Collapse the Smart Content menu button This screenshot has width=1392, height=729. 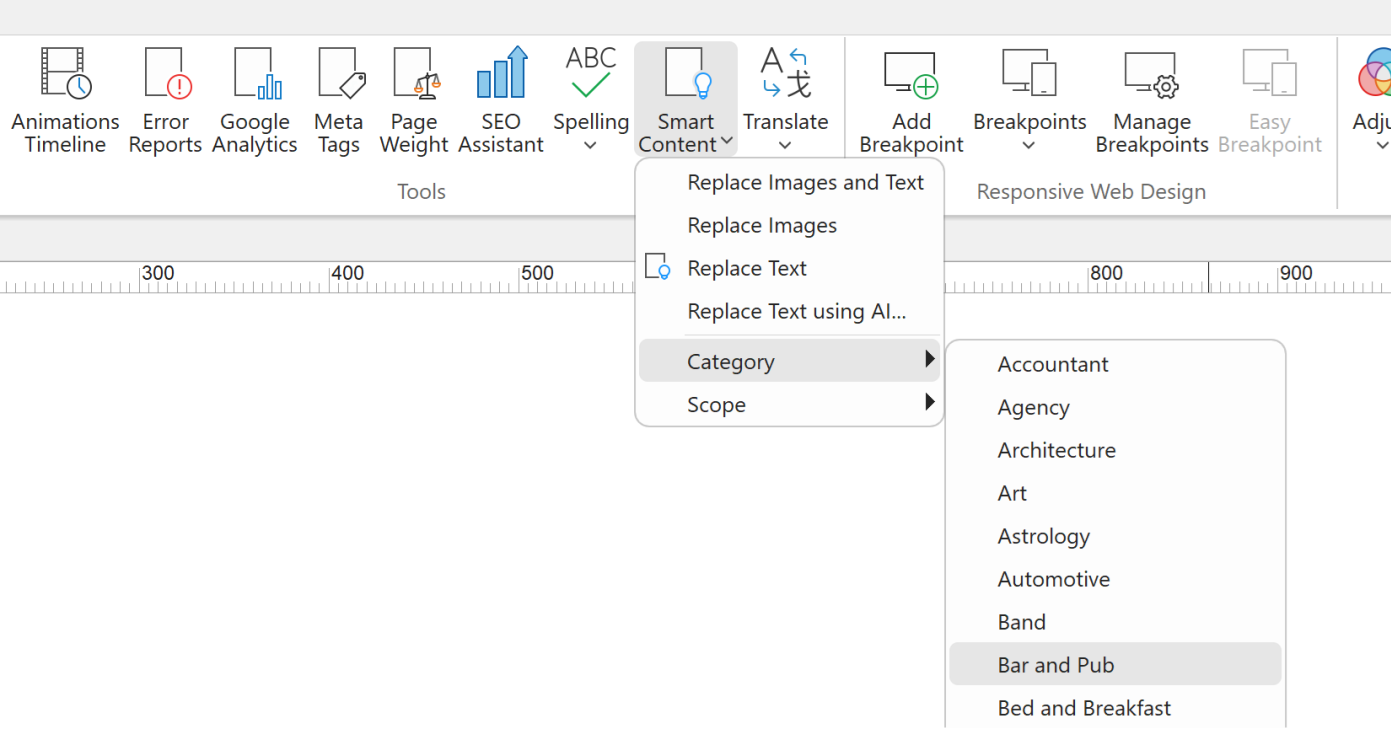click(x=686, y=100)
